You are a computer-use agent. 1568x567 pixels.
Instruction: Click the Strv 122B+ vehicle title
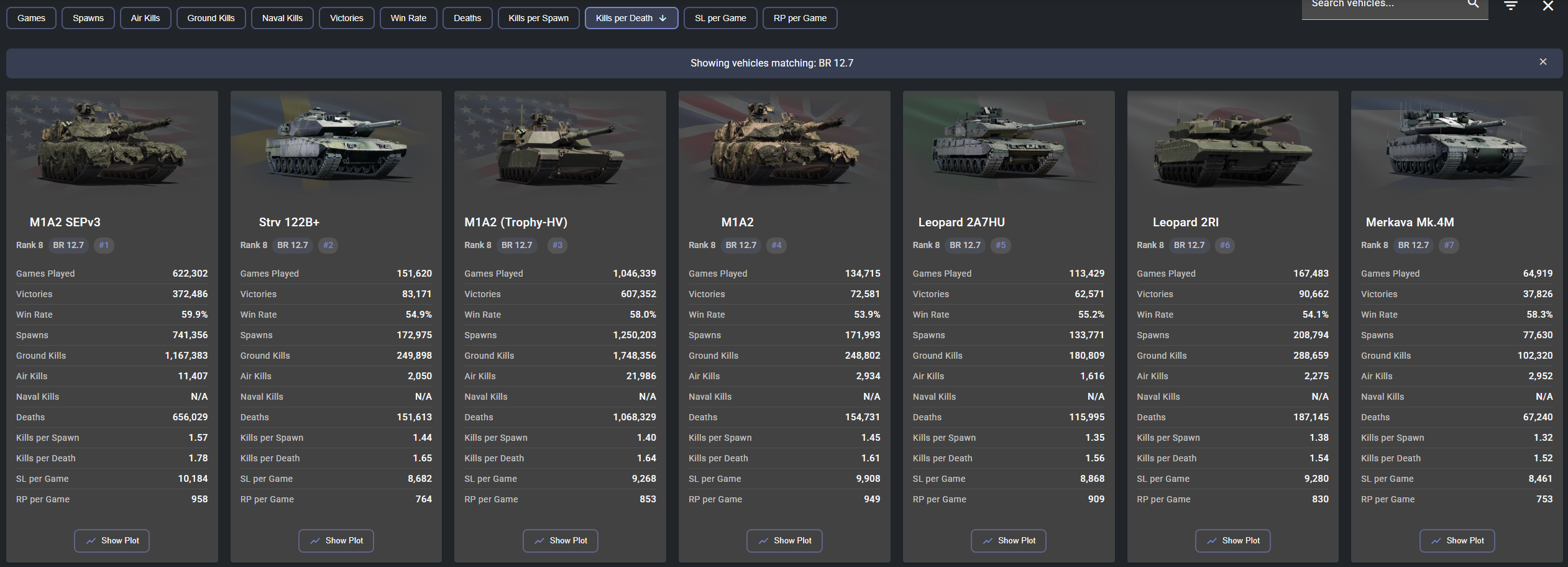pos(289,222)
